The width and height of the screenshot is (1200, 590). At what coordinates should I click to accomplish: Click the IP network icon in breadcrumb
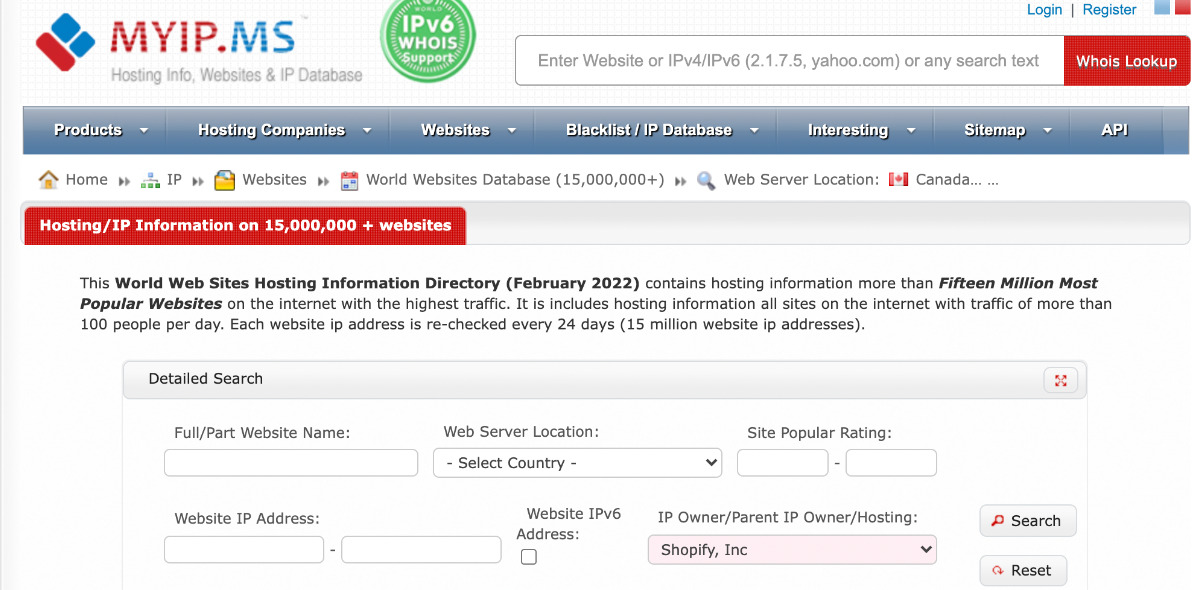point(150,181)
